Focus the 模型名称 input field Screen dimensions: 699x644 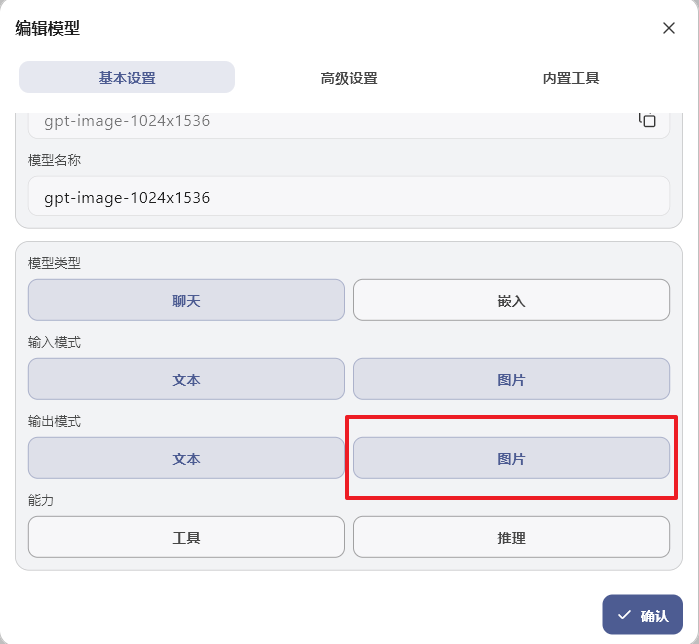click(349, 197)
